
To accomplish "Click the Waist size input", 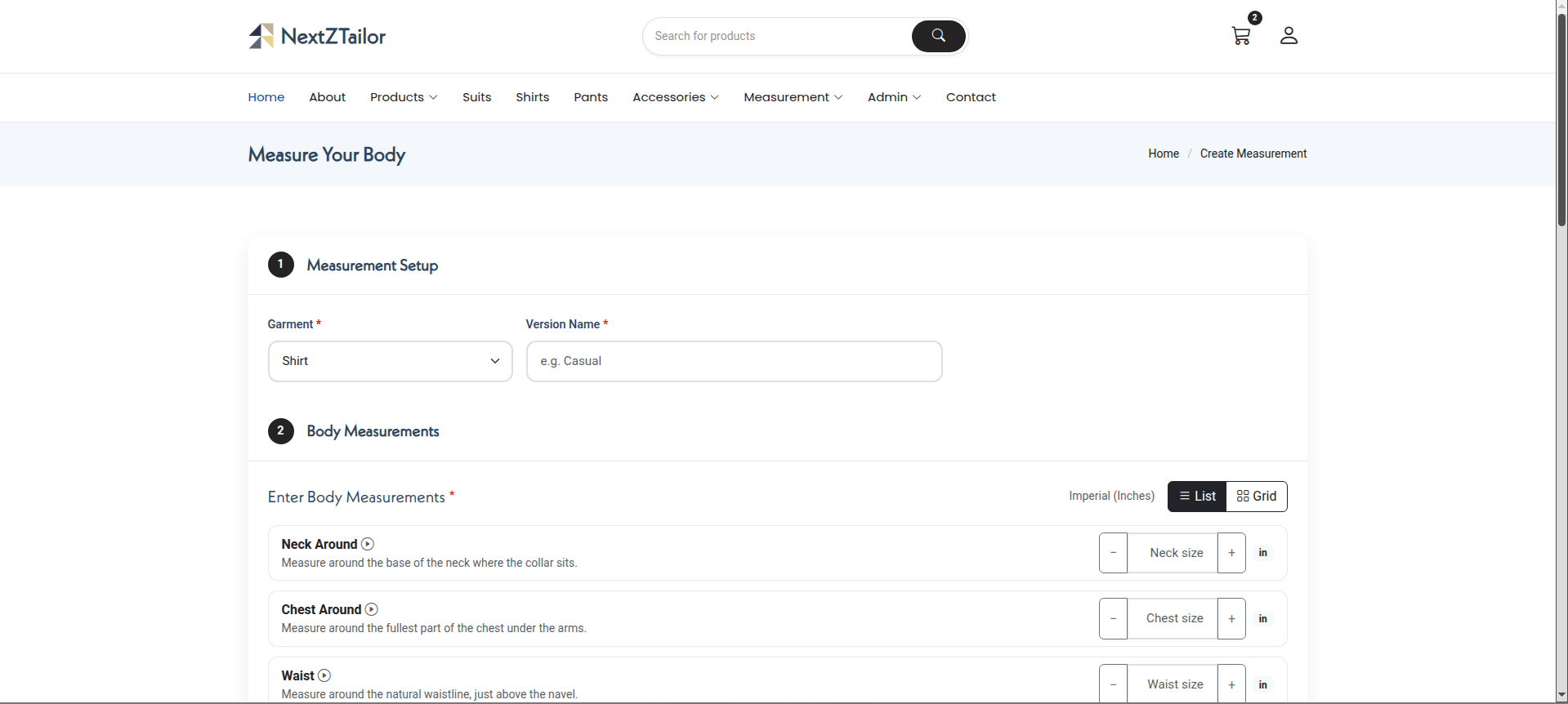I will point(1173,684).
